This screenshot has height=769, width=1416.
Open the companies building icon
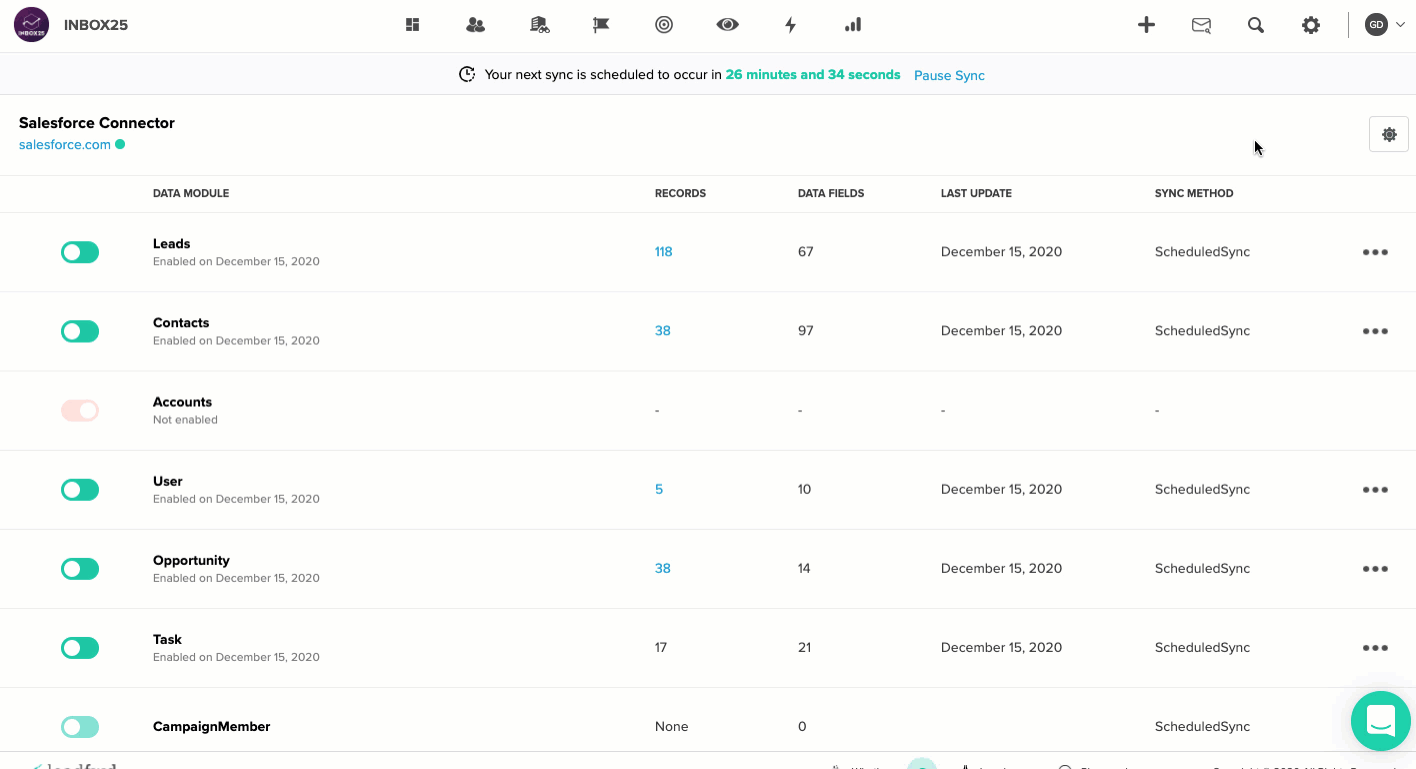539,25
